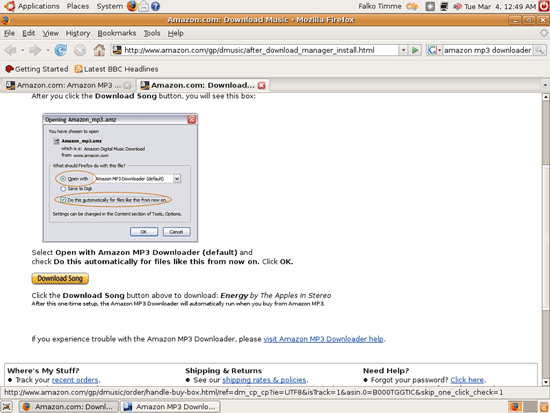Open the Edit menu

click(x=28, y=33)
